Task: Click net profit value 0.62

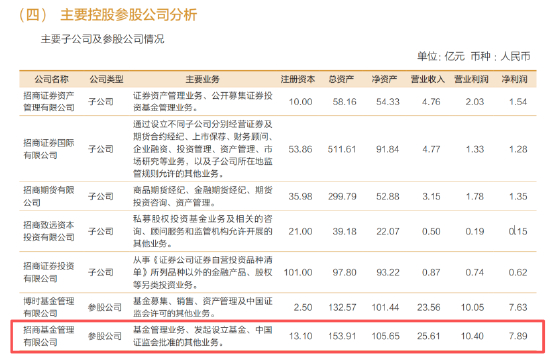Action: [518, 273]
